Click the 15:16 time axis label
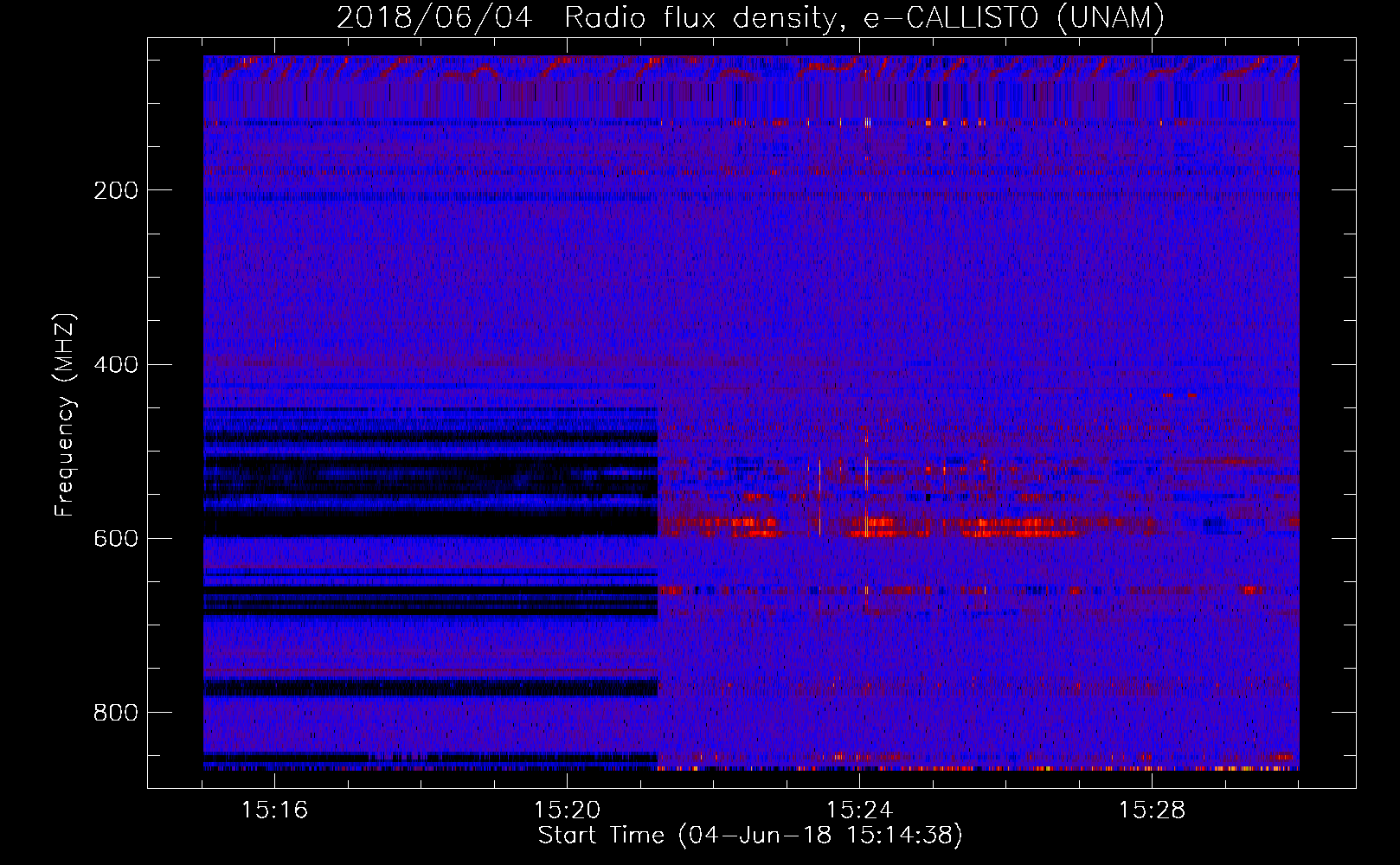Image resolution: width=1400 pixels, height=865 pixels. [x=274, y=811]
